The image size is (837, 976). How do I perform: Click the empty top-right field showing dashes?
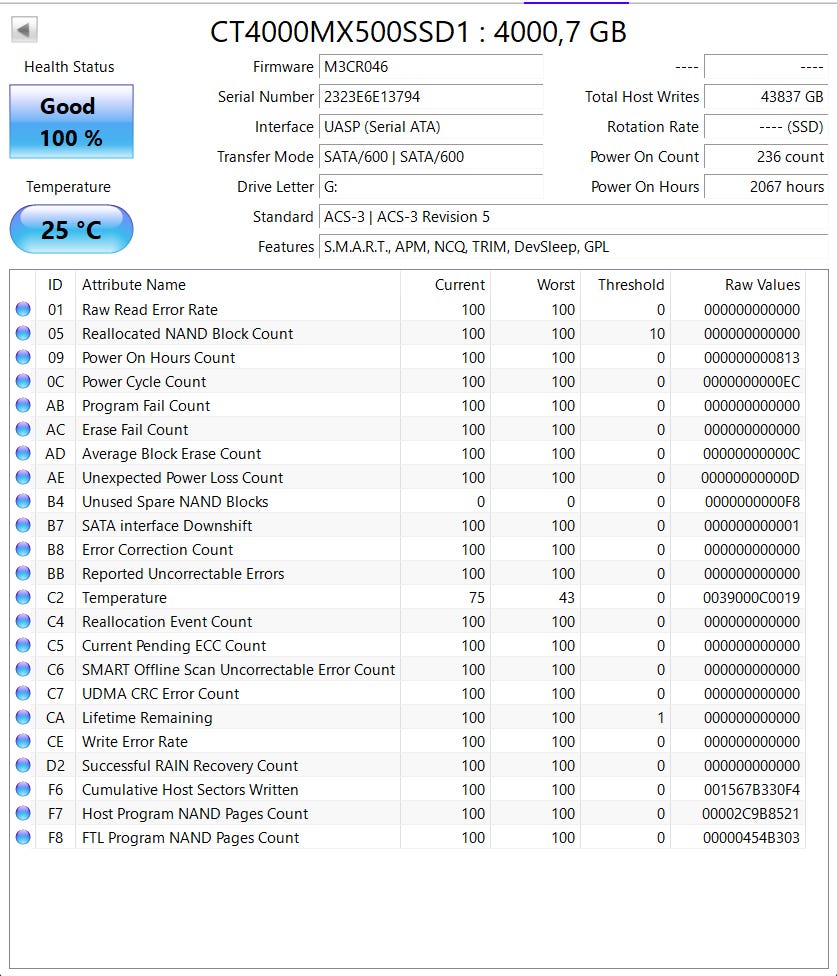pos(766,67)
